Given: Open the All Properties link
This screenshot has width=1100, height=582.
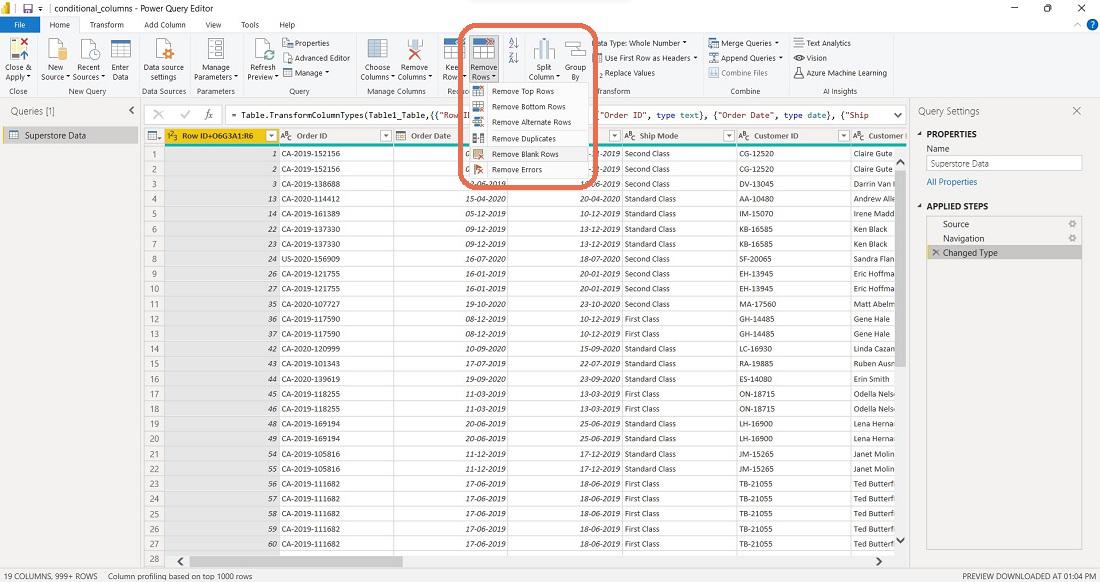Looking at the screenshot, I should click(x=951, y=182).
